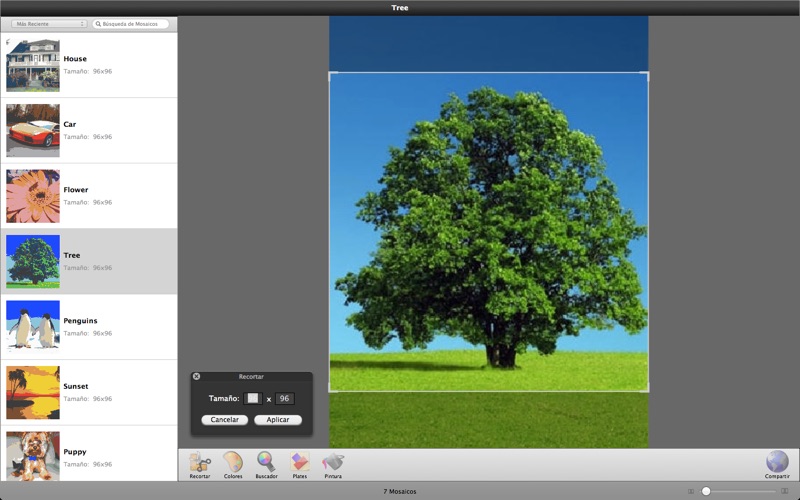Select the House mosaic in the list
The height and width of the screenshot is (500, 800).
[89, 65]
